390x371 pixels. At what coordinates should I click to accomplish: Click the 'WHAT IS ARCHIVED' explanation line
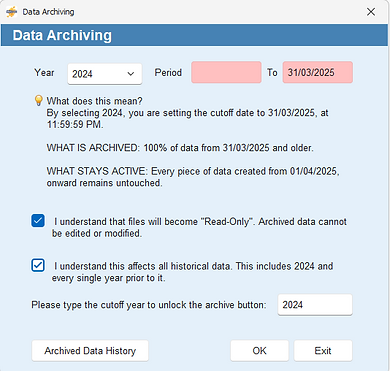click(x=180, y=148)
